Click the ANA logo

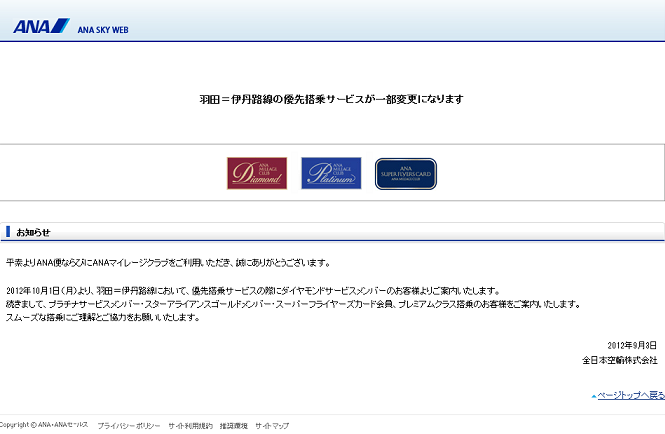pyautogui.click(x=41, y=26)
